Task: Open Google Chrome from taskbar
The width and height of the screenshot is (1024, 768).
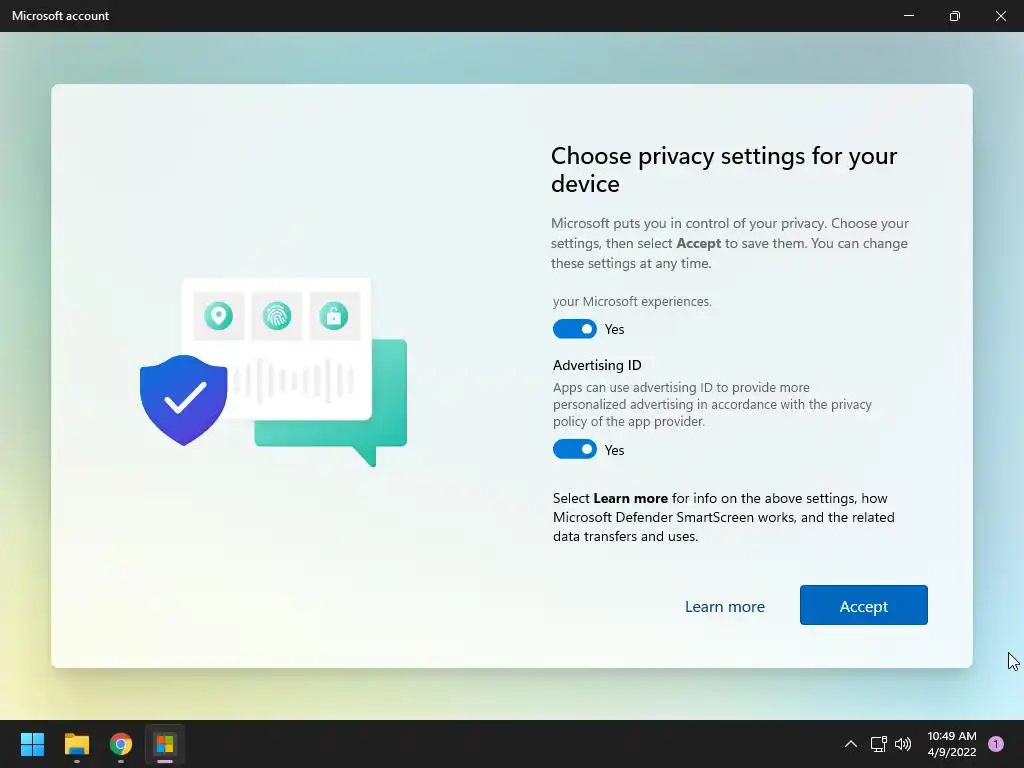Action: click(x=121, y=744)
